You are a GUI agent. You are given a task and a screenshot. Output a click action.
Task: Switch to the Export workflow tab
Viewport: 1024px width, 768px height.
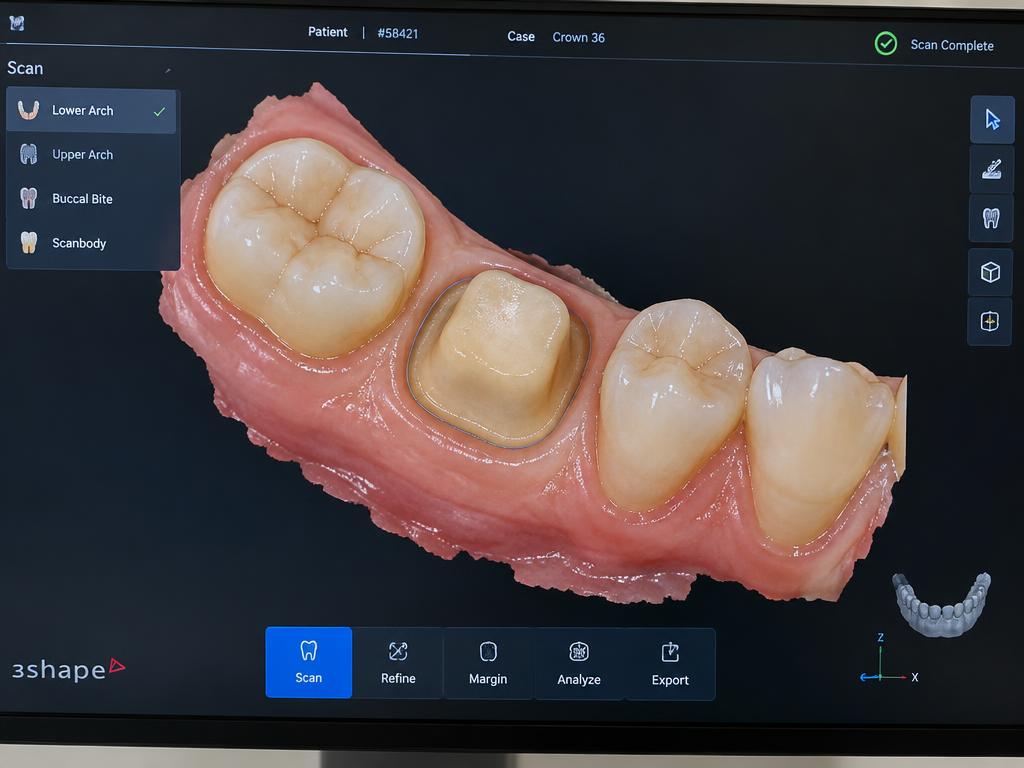(x=670, y=665)
